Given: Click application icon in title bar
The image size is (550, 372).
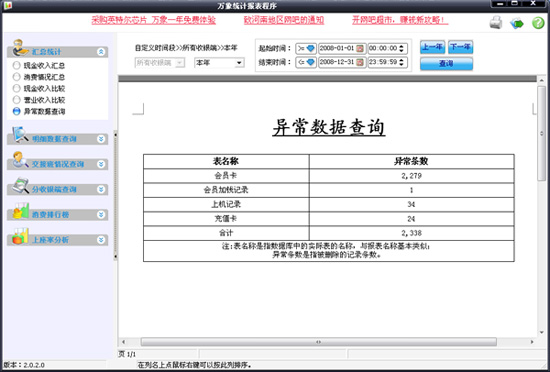Looking at the screenshot, I should pyautogui.click(x=7, y=5).
